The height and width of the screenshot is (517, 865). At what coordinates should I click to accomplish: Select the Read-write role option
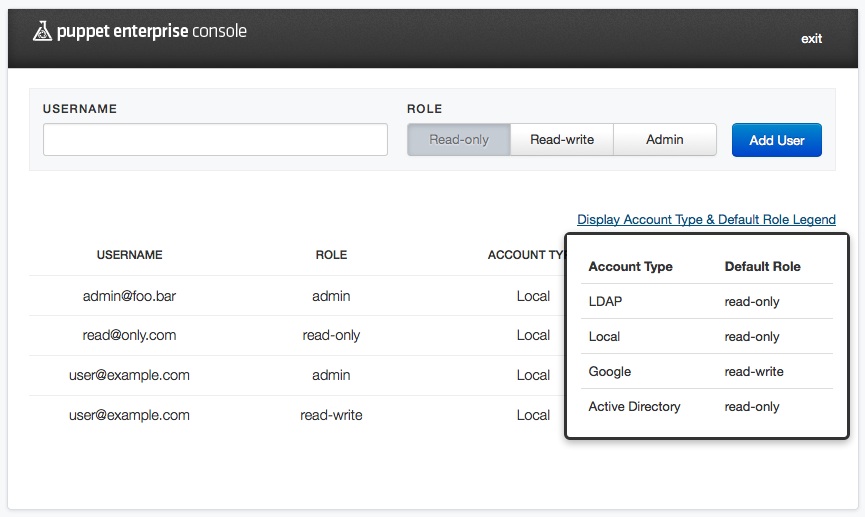[562, 140]
